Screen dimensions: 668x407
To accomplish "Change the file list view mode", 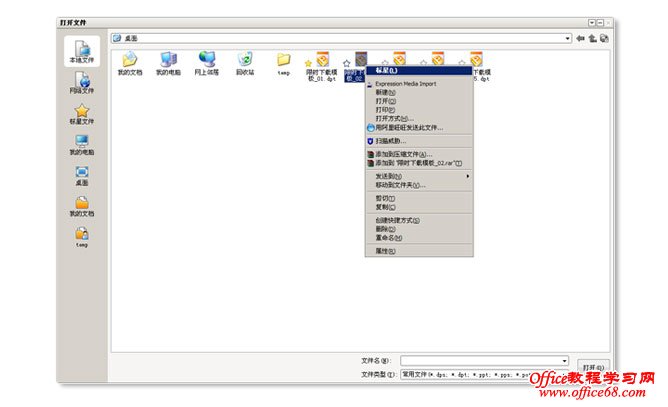I will [x=604, y=38].
